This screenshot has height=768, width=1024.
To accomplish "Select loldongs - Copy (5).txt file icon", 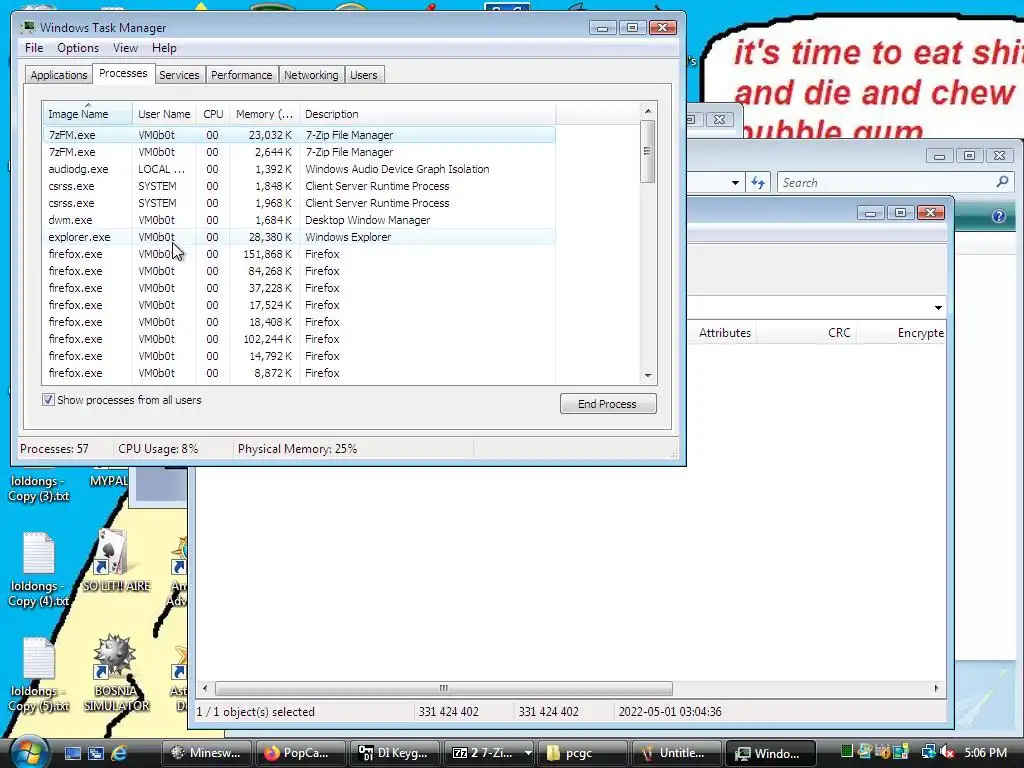I will point(38,674).
